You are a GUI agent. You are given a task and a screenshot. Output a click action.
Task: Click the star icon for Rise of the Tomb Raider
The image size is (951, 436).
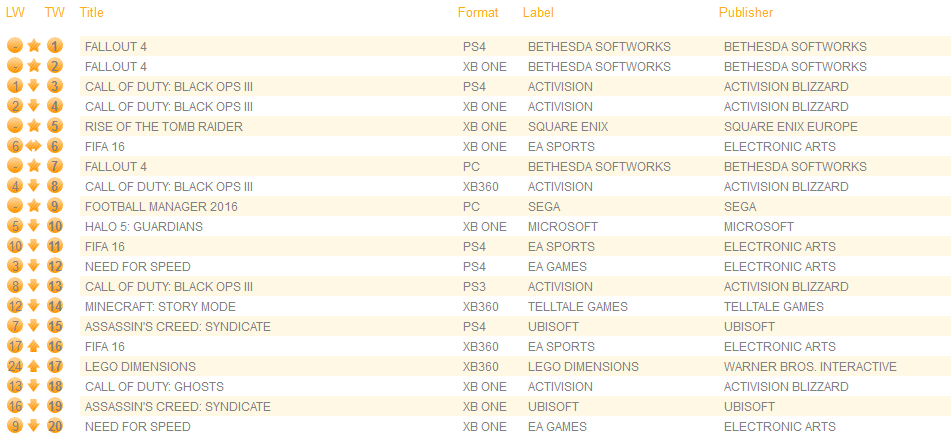click(x=34, y=126)
